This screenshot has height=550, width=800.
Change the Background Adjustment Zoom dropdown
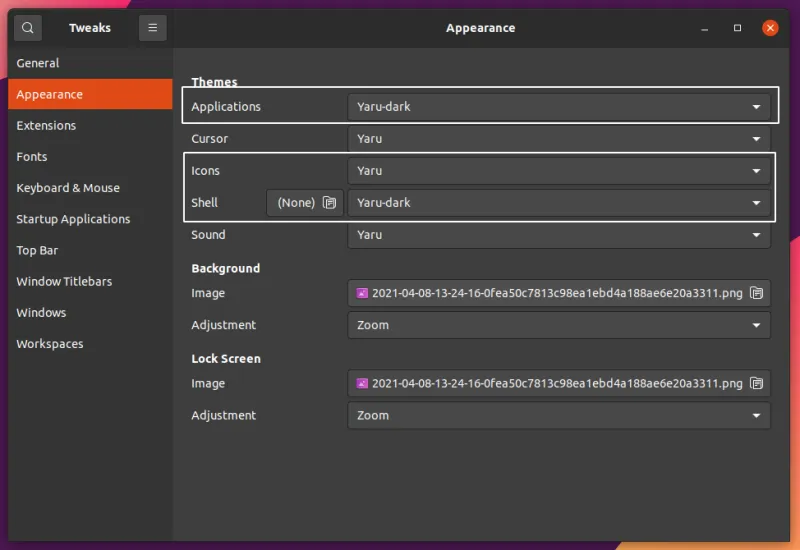click(559, 325)
